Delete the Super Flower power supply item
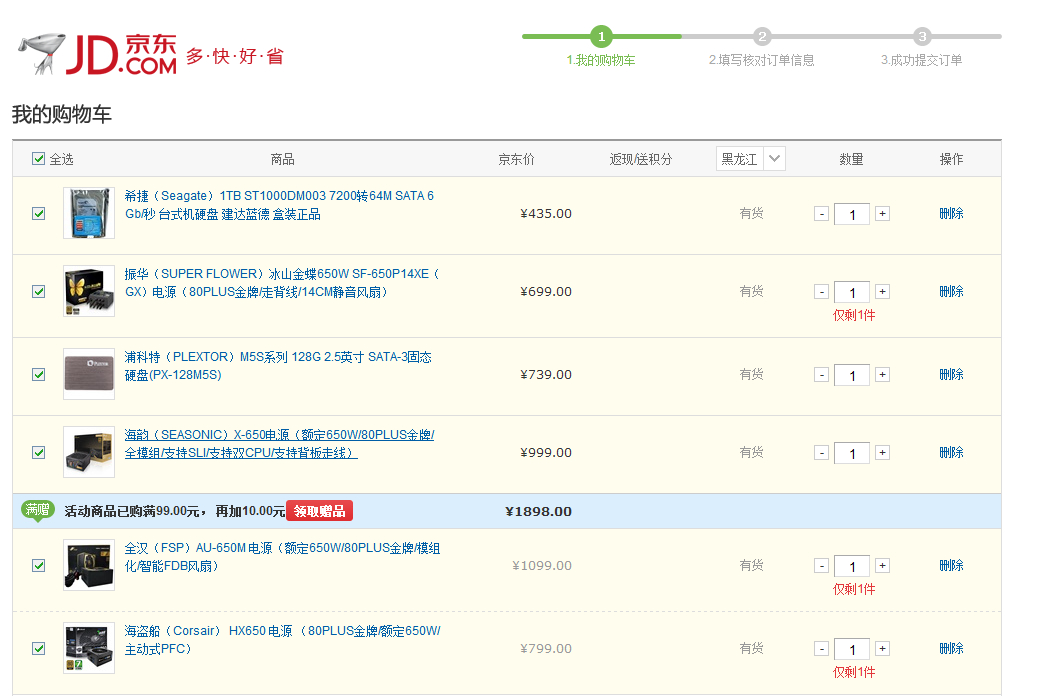 tap(951, 292)
